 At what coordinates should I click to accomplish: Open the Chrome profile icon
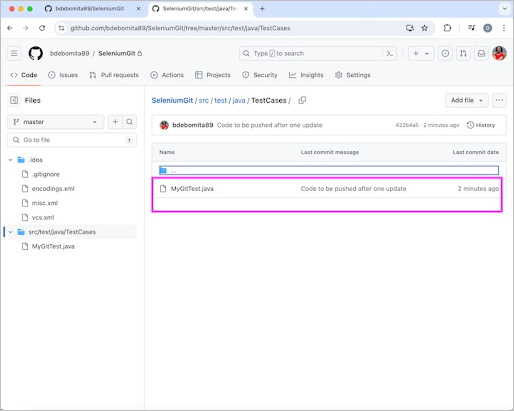pyautogui.click(x=488, y=28)
